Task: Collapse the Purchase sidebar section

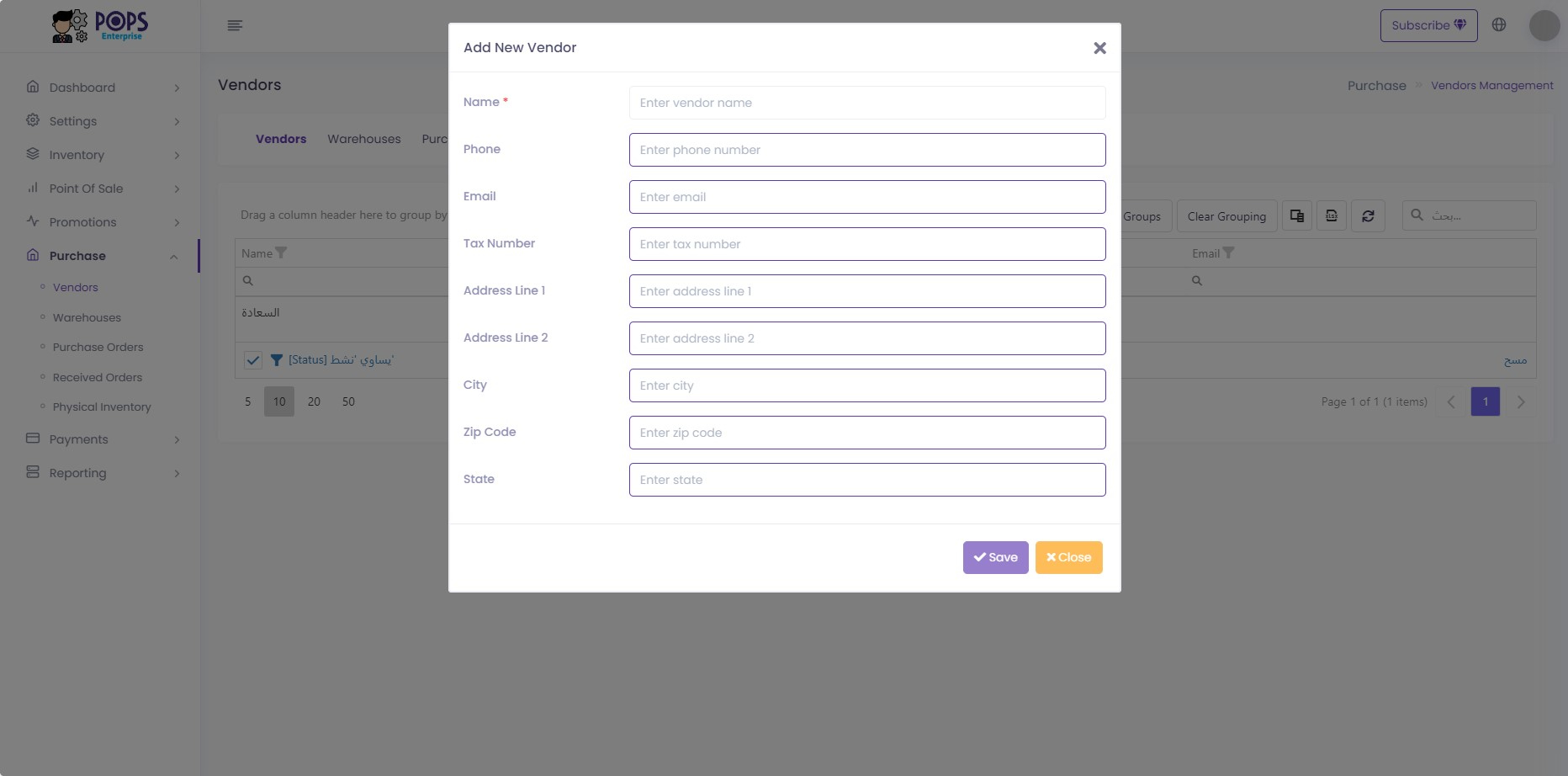Action: click(x=103, y=256)
